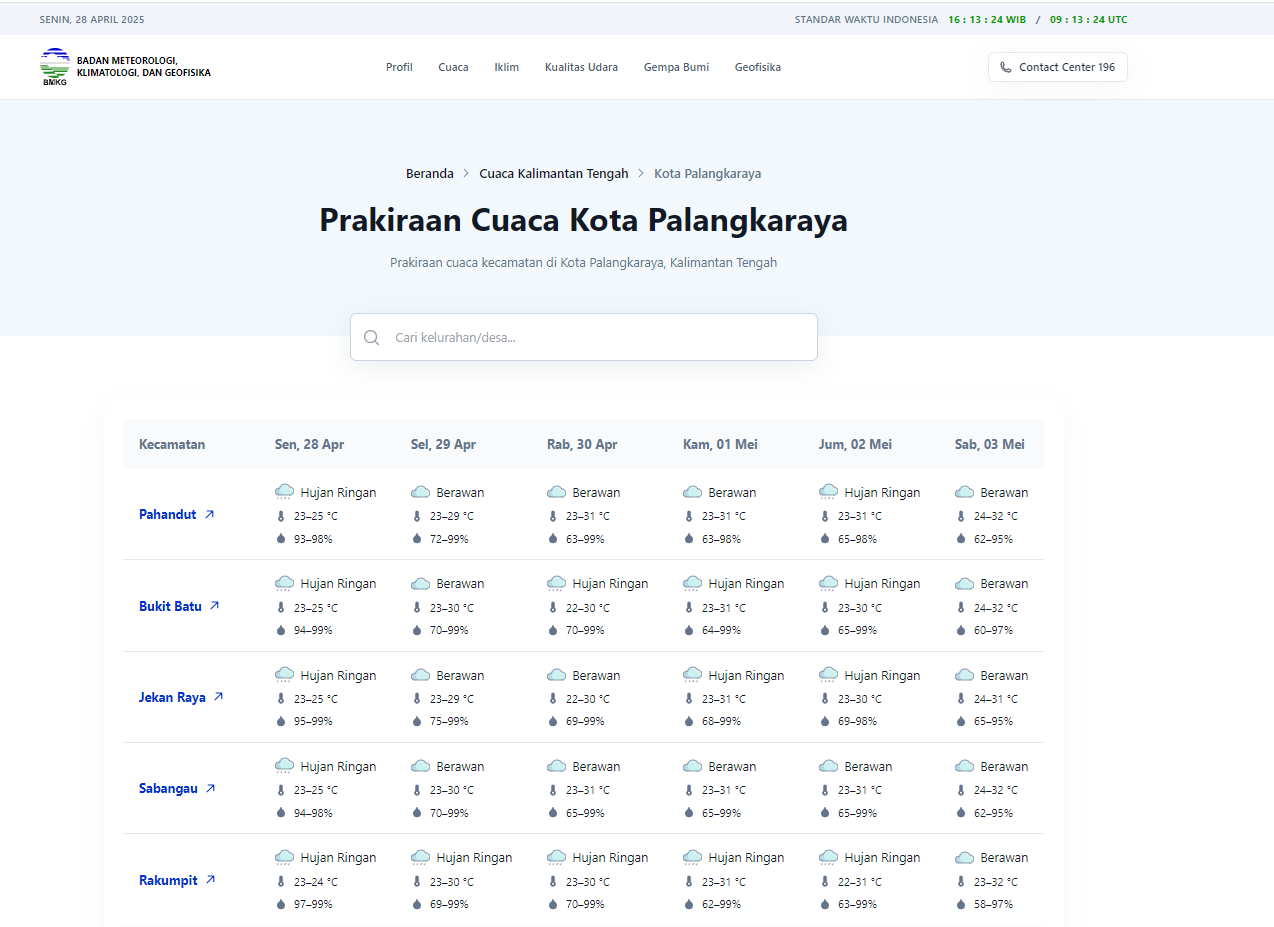Go to Beranda breadcrumb link
Viewport: 1274px width, 927px height.
[x=429, y=173]
